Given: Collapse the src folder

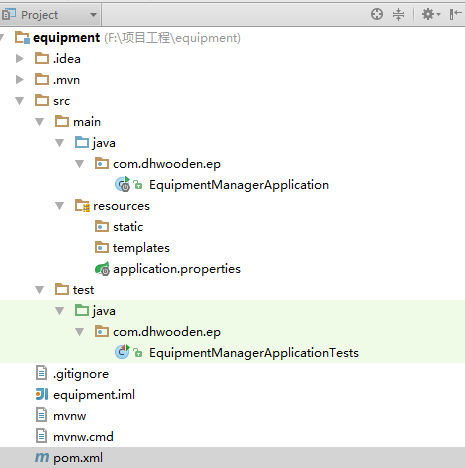Looking at the screenshot, I should click(20, 101).
